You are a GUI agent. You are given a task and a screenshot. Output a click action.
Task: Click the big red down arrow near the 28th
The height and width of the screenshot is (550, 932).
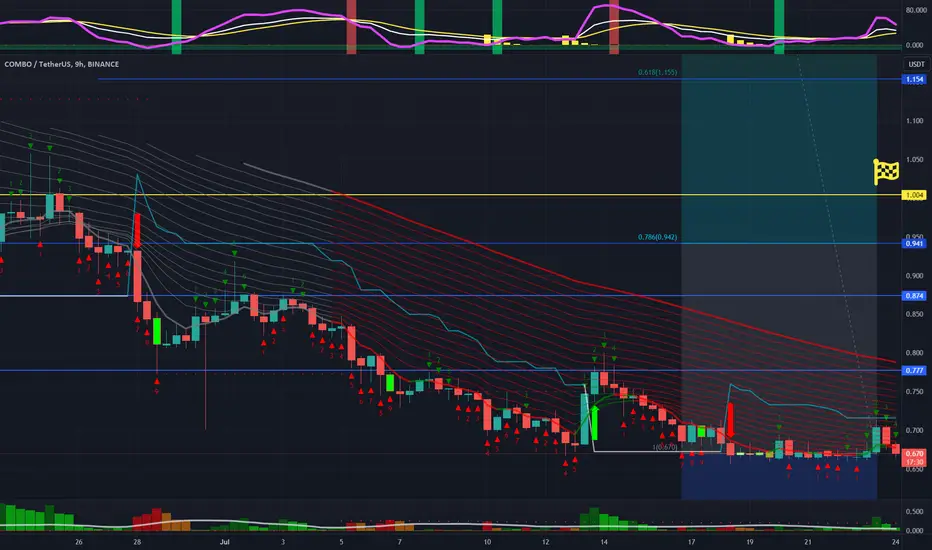tap(137, 231)
